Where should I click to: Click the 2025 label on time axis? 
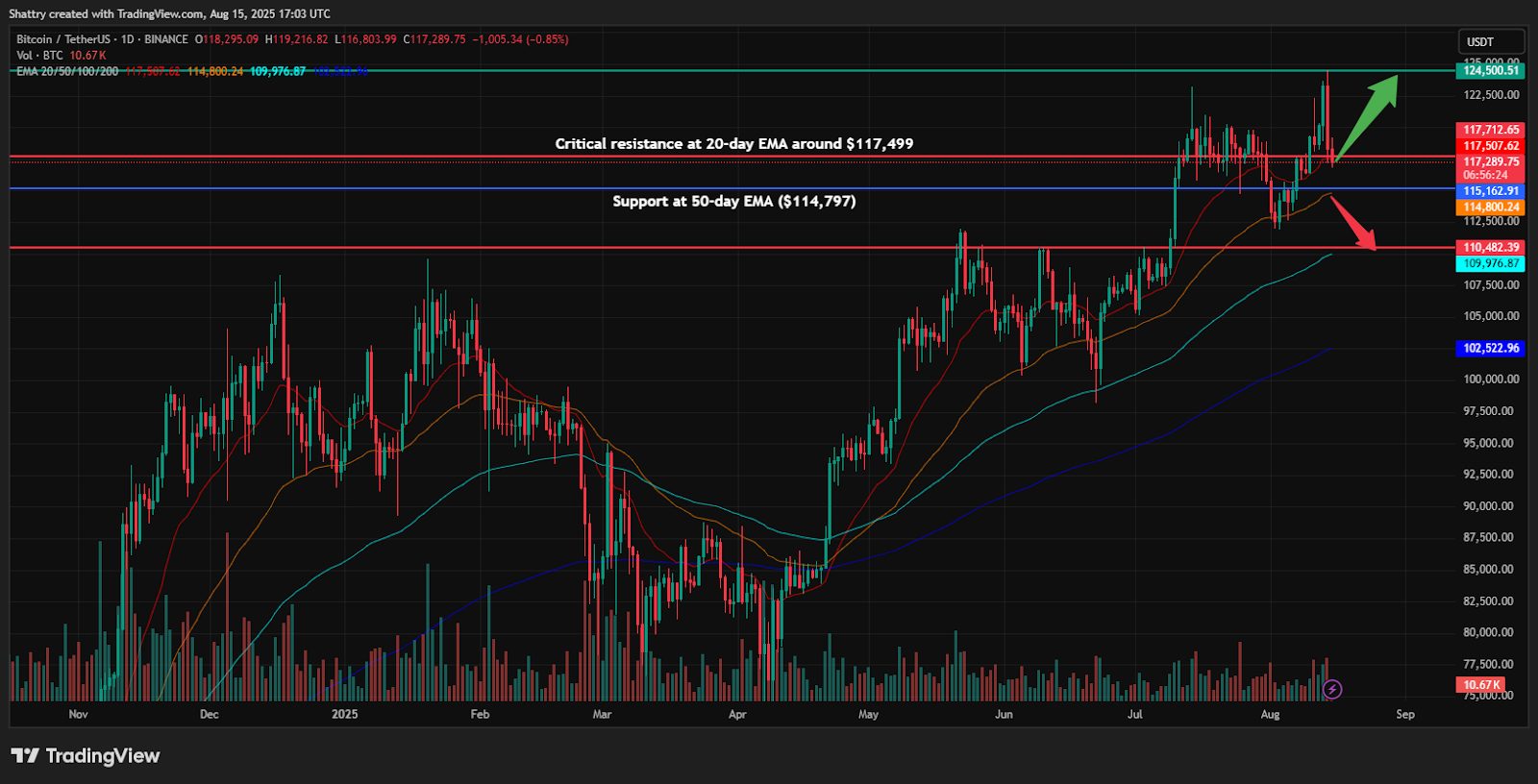pos(344,714)
